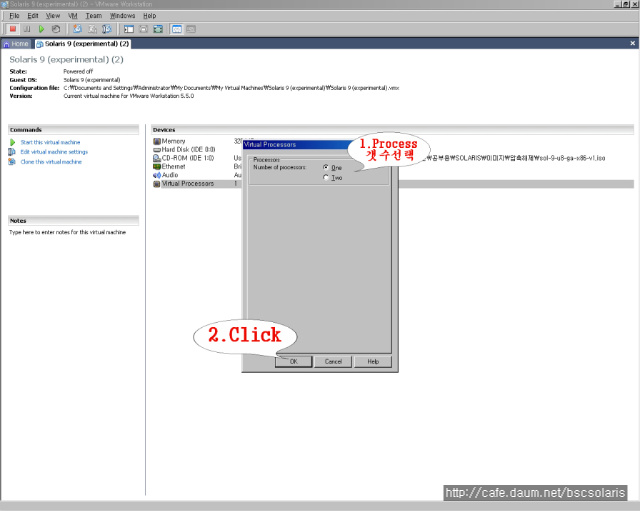Click the 'Number of processors' label

(x=279, y=167)
